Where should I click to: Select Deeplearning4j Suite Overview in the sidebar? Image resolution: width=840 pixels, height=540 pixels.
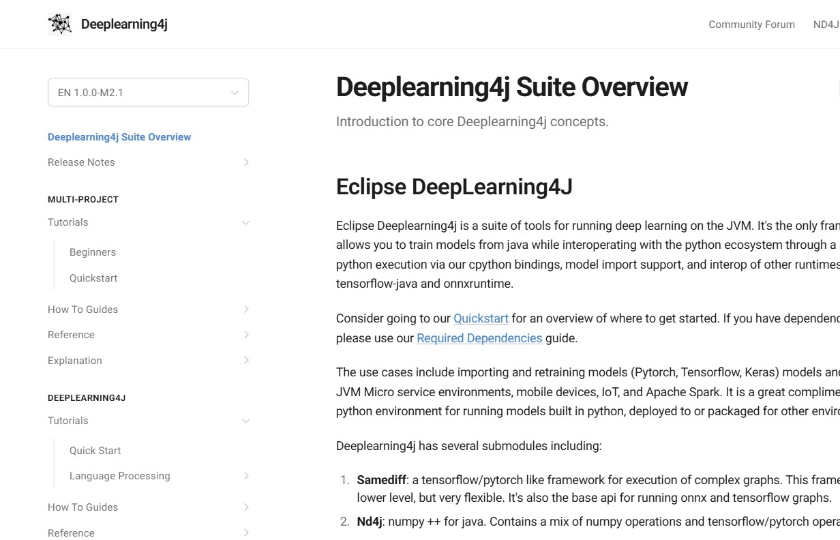pos(119,137)
